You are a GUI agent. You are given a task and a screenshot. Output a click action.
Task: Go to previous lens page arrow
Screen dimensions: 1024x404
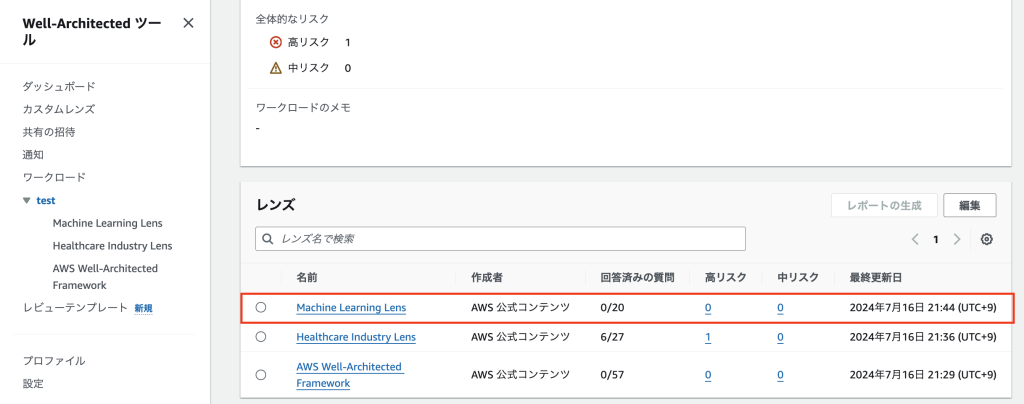(x=915, y=240)
